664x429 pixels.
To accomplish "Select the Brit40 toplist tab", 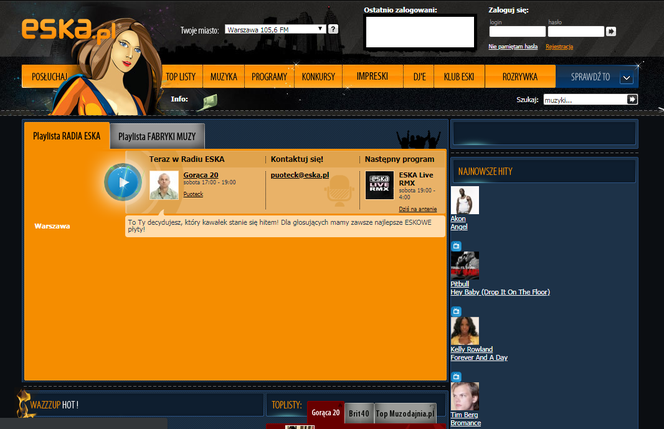I will tap(359, 413).
